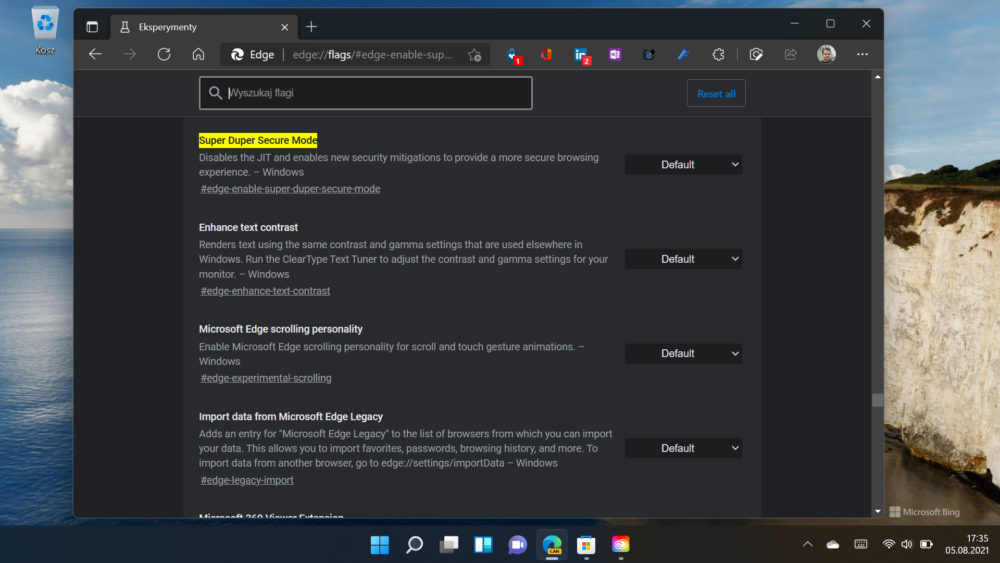Open Teams Chat on taskbar

coord(517,545)
